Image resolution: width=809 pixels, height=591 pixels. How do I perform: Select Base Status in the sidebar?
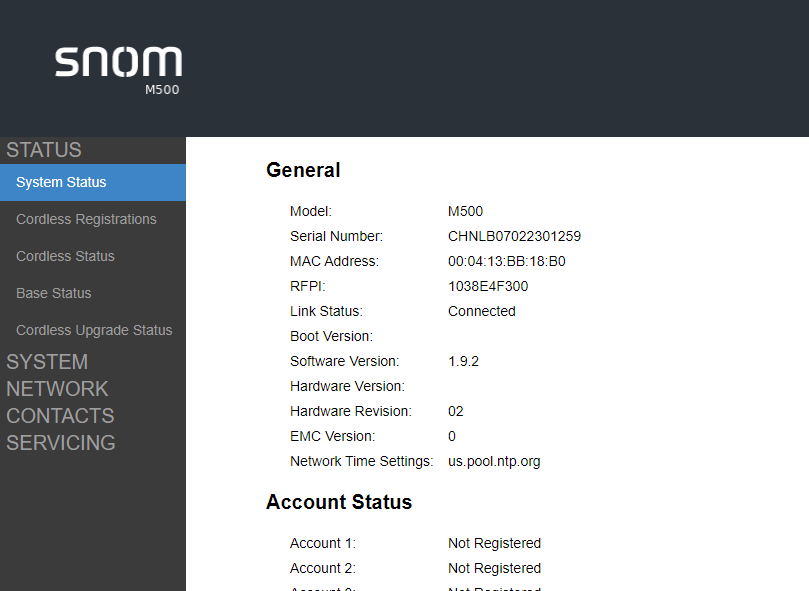[53, 293]
